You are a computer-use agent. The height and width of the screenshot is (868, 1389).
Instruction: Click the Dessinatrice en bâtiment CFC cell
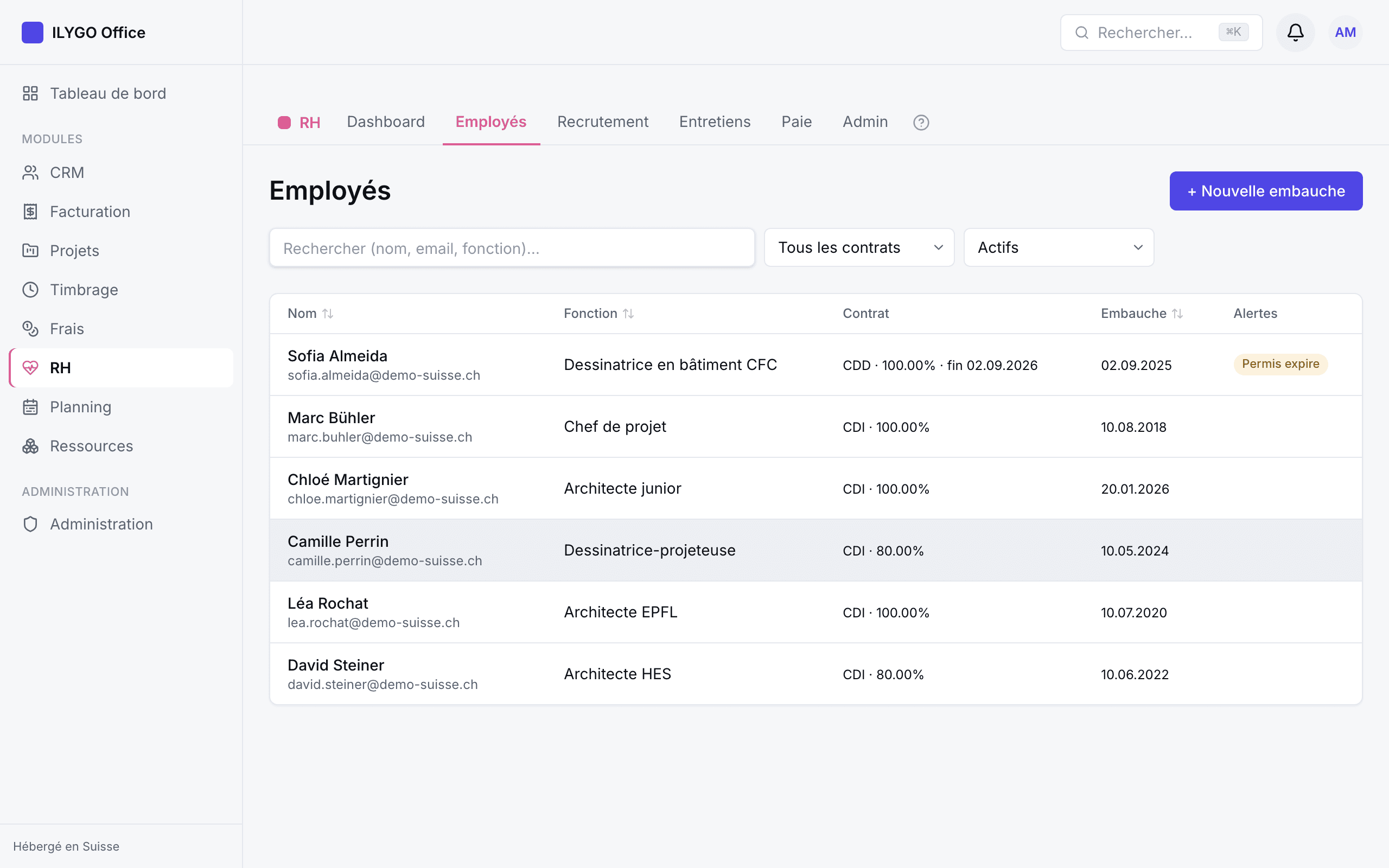(671, 365)
